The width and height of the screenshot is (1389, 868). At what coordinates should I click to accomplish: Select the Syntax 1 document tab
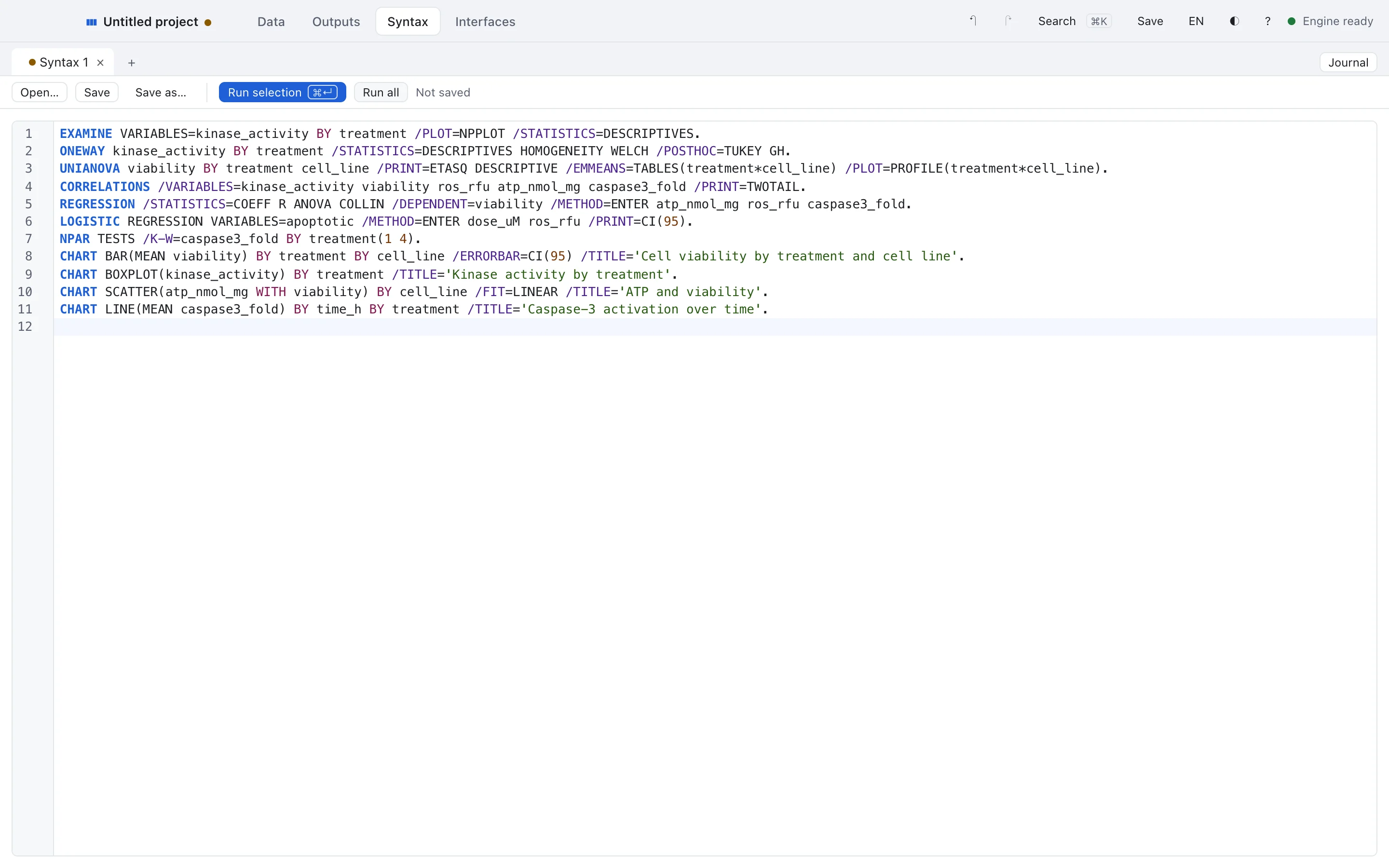click(63, 63)
